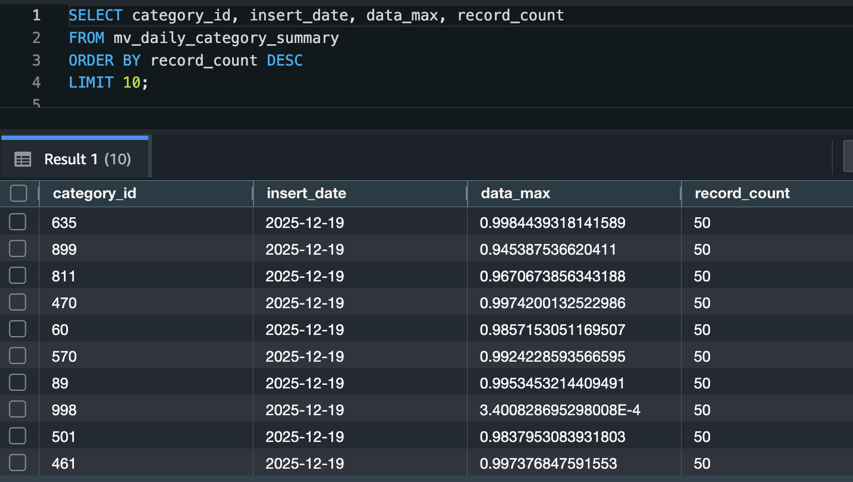Image resolution: width=853 pixels, height=482 pixels.
Task: Select cell with category_id 461
Action: click(146, 463)
